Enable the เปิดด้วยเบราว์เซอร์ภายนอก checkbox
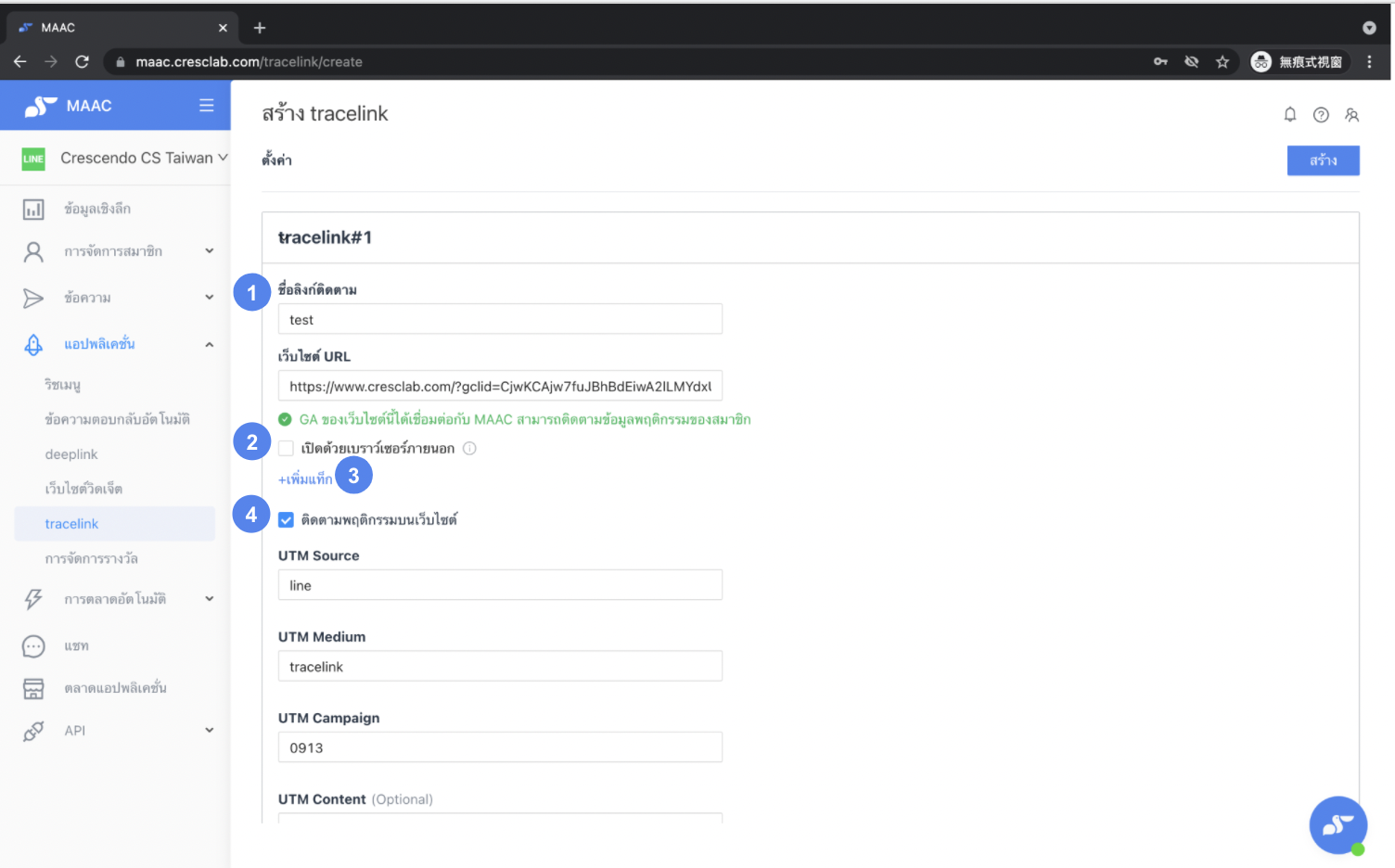This screenshot has width=1395, height=868. 287,448
